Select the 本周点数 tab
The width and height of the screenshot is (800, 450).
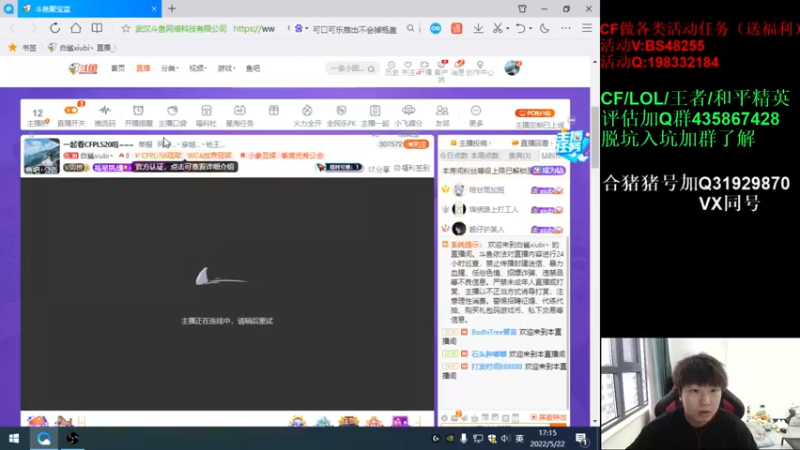[485, 156]
